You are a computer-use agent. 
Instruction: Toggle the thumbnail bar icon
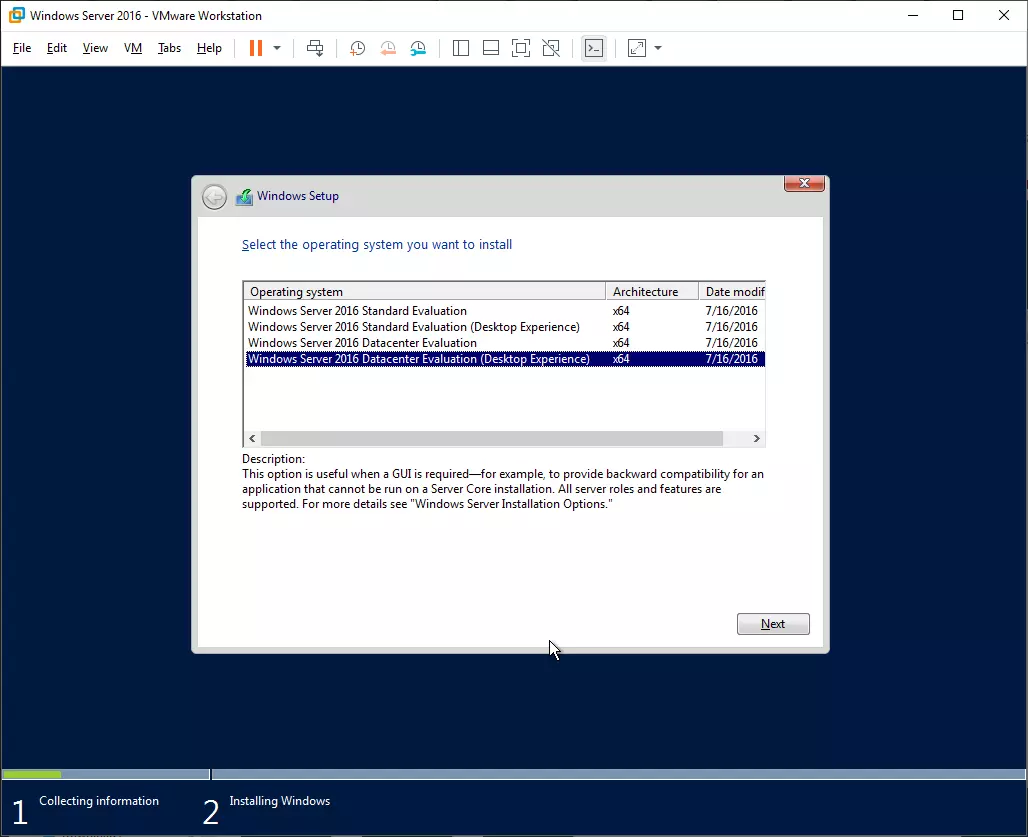coord(491,48)
